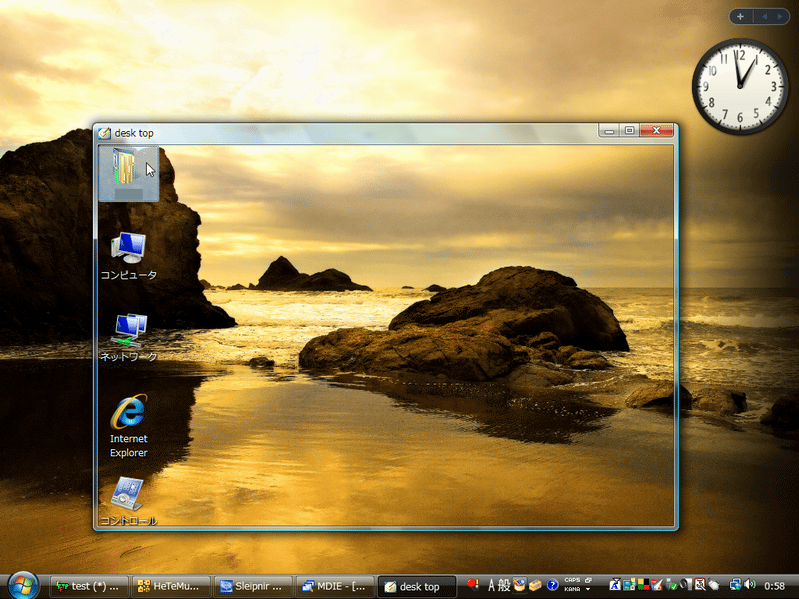Show next gadgets page with right arrow

[778, 16]
